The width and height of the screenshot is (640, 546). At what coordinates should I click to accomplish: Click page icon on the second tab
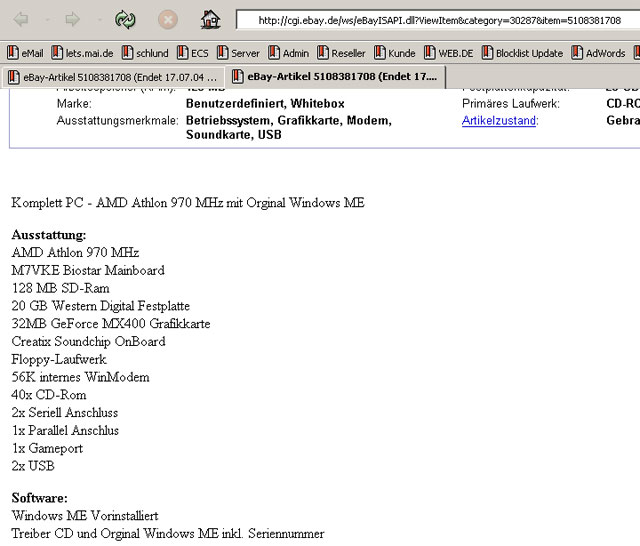238,77
